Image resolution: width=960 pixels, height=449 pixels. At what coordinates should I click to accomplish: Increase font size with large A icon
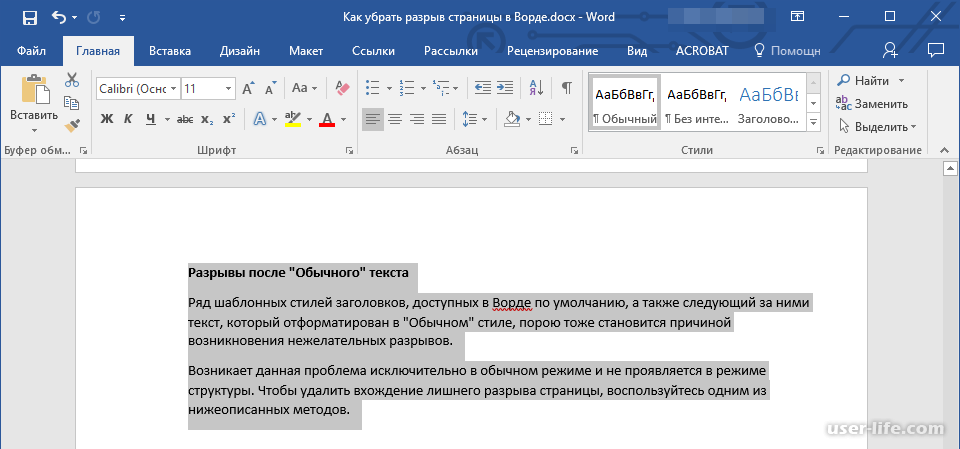tap(248, 88)
